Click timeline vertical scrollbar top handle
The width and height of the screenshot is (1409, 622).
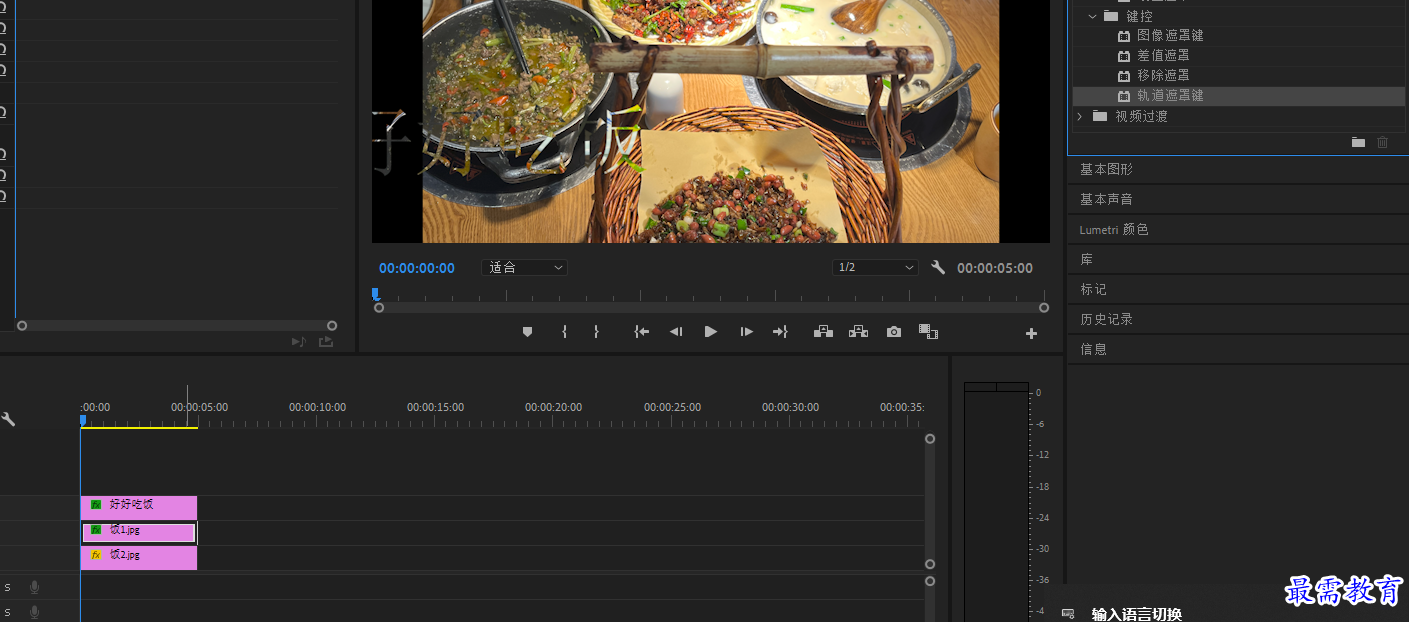[930, 439]
